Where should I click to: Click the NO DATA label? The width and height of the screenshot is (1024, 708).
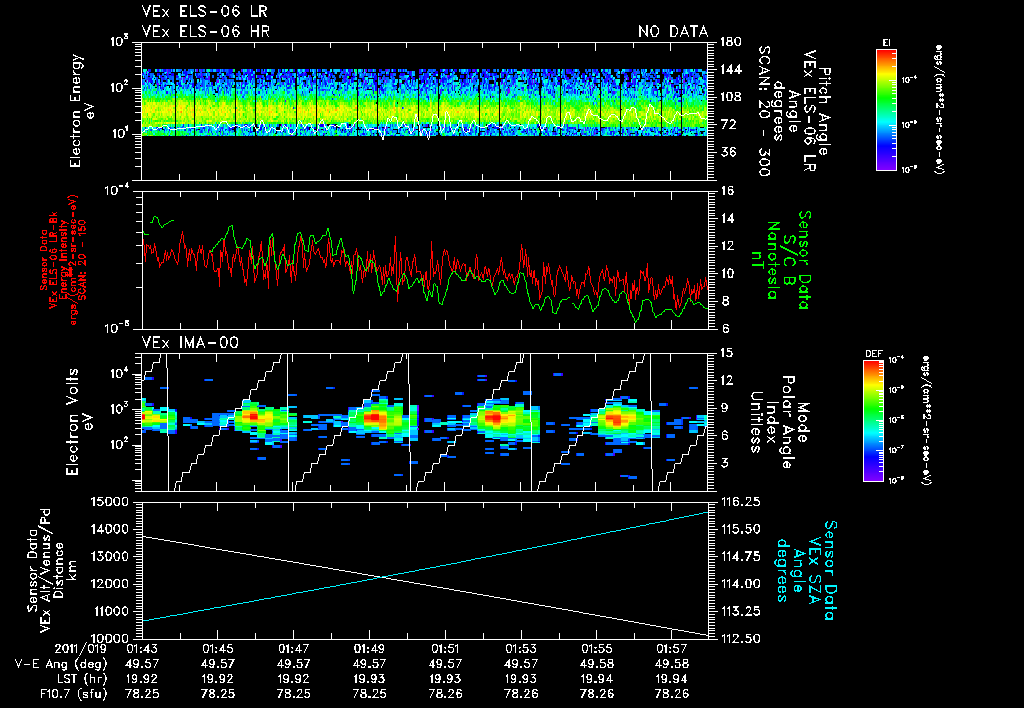pyautogui.click(x=672, y=32)
